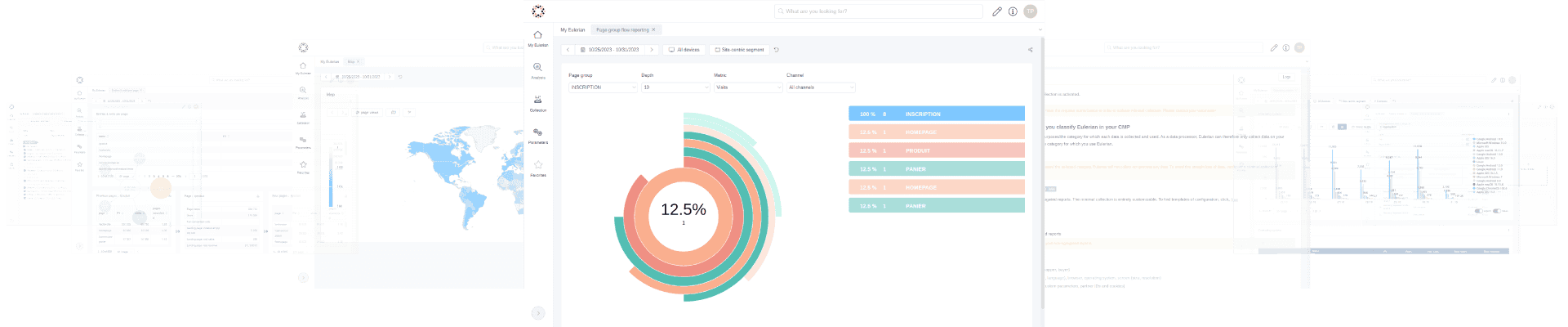Open the Site-centric segment filter
Viewport: 1568px width, 327px height.
click(739, 50)
